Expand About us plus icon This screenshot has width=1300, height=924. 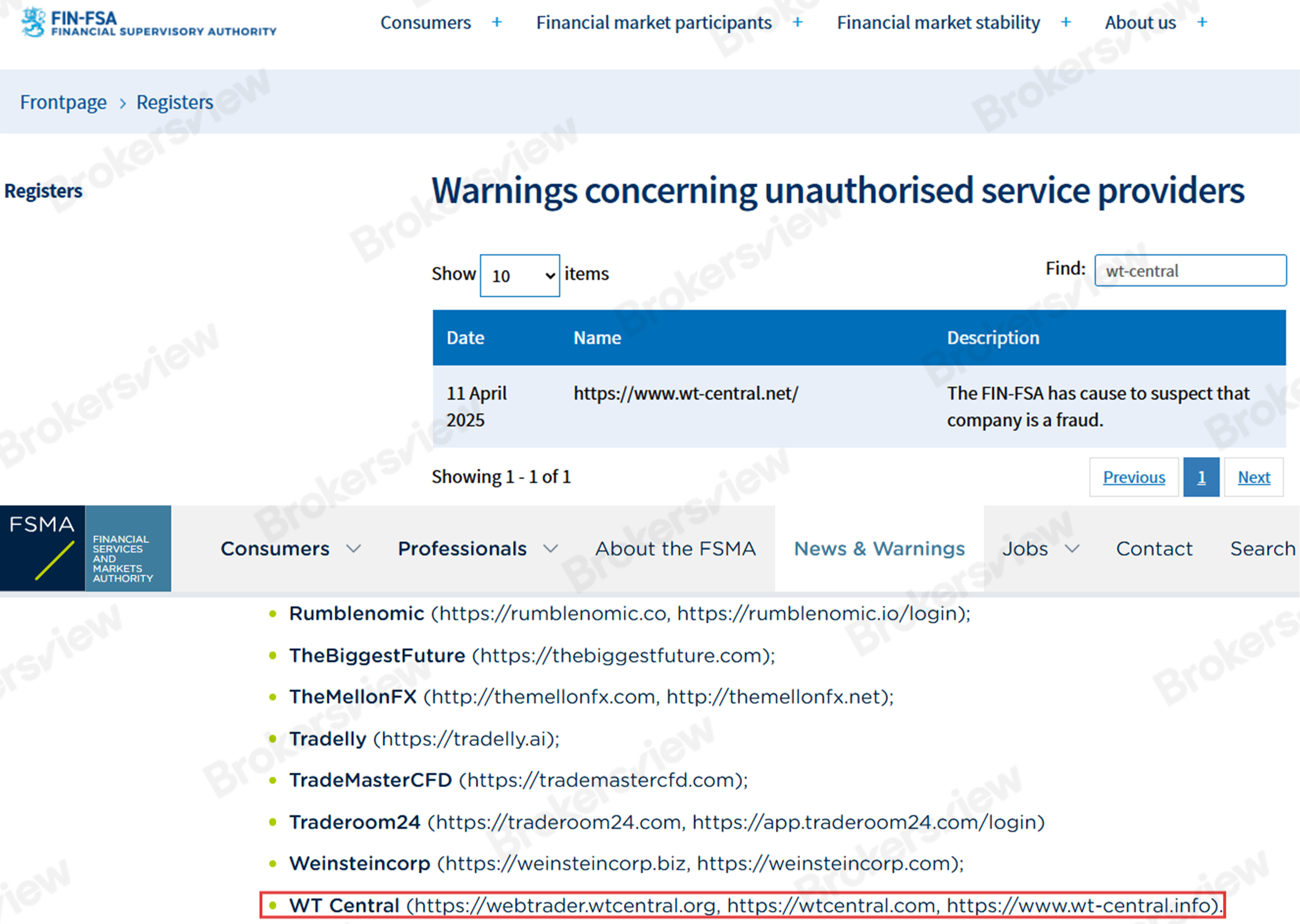pyautogui.click(x=1202, y=22)
